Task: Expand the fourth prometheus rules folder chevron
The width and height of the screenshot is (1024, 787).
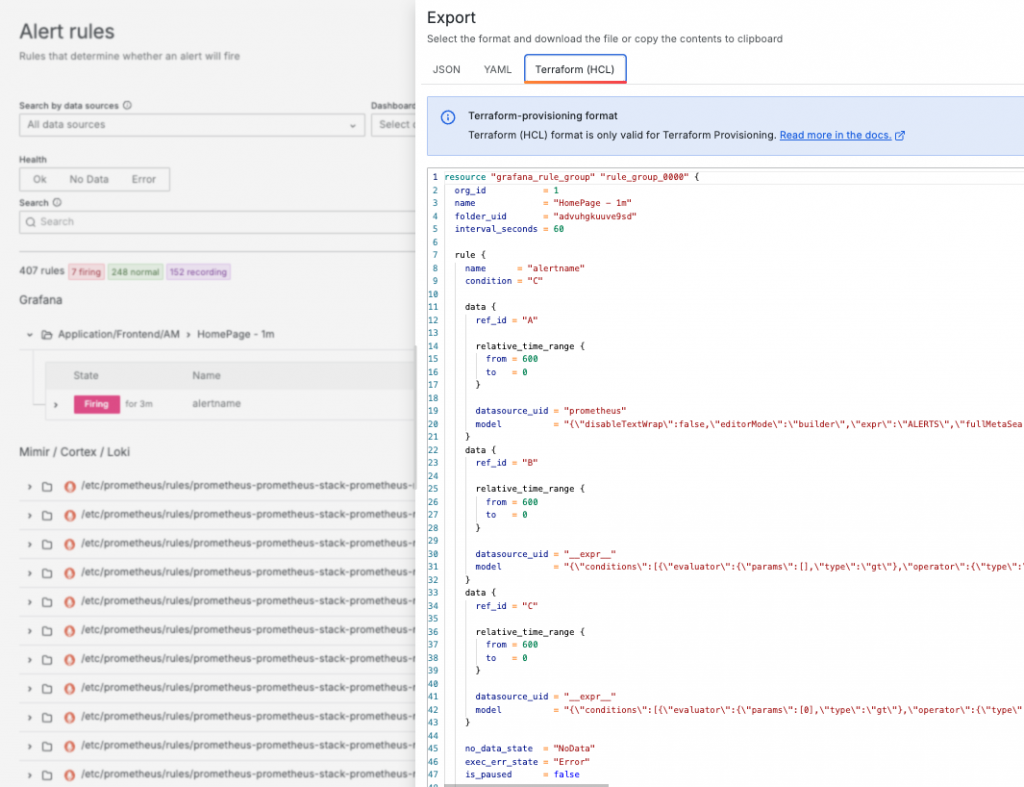Action: click(29, 573)
